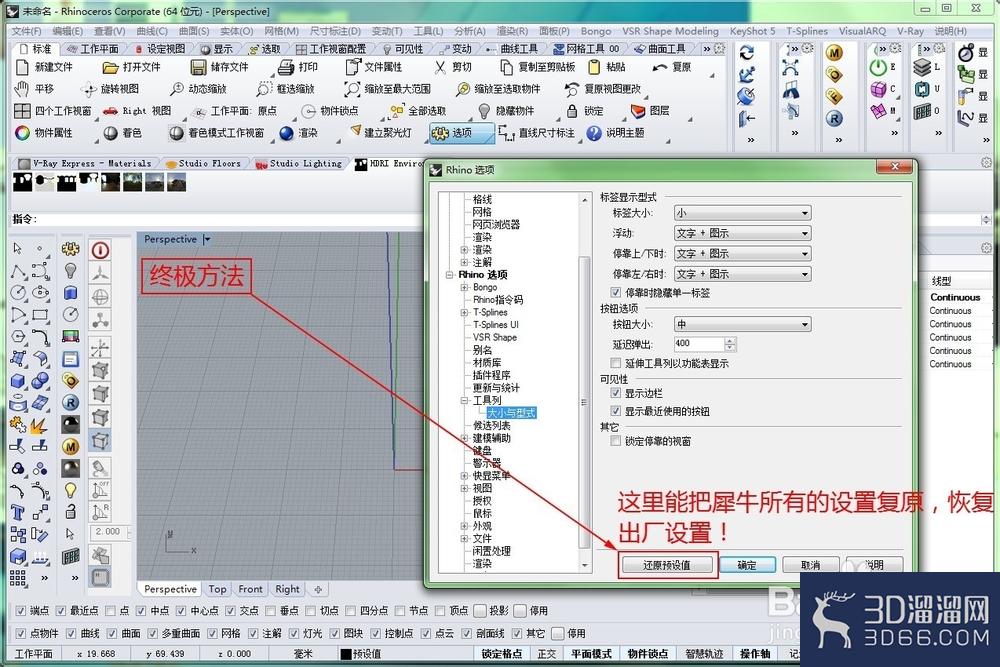The image size is (1000, 667).
Task: Switch to the Front viewport tab
Action: [x=251, y=589]
